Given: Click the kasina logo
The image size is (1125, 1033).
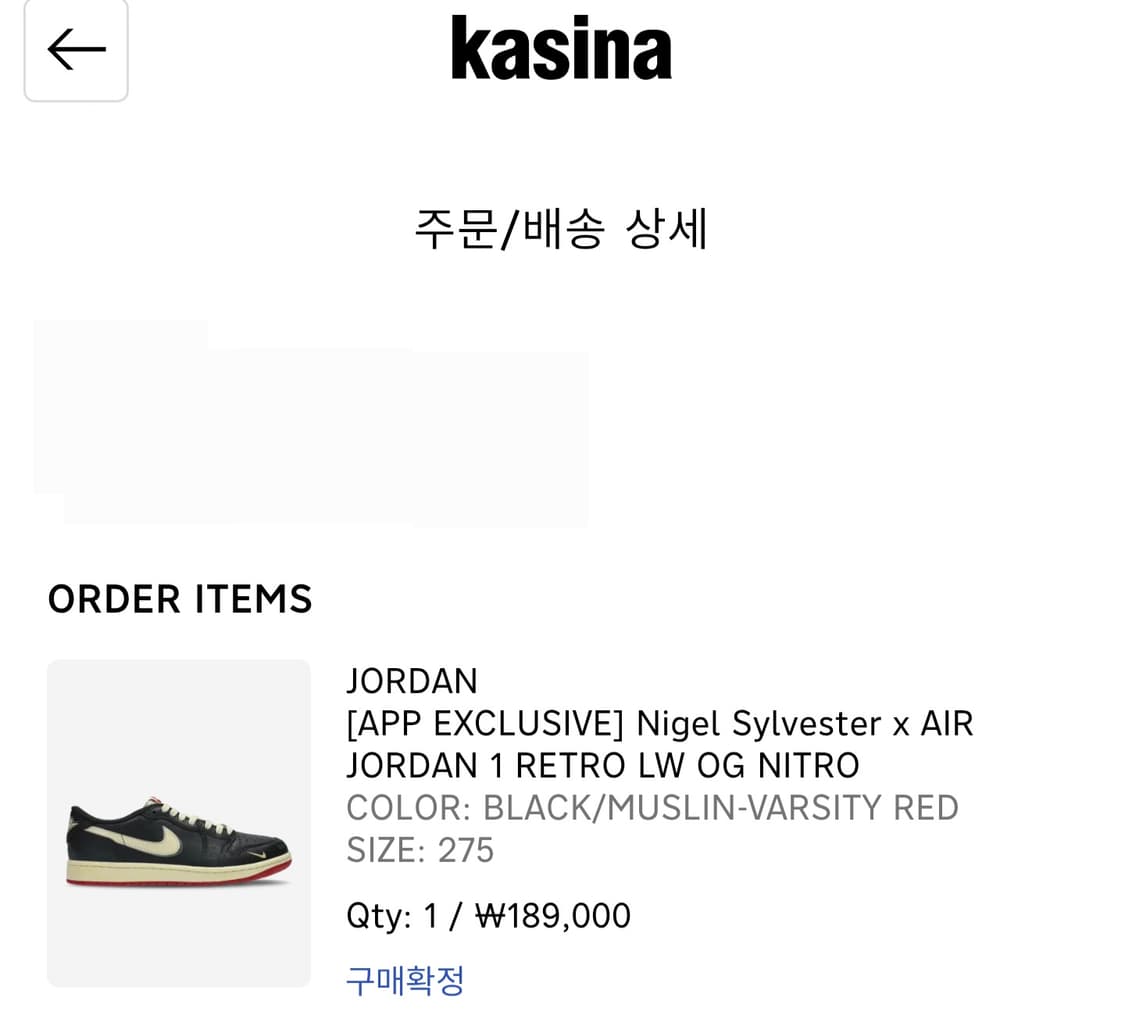Looking at the screenshot, I should click(x=561, y=48).
